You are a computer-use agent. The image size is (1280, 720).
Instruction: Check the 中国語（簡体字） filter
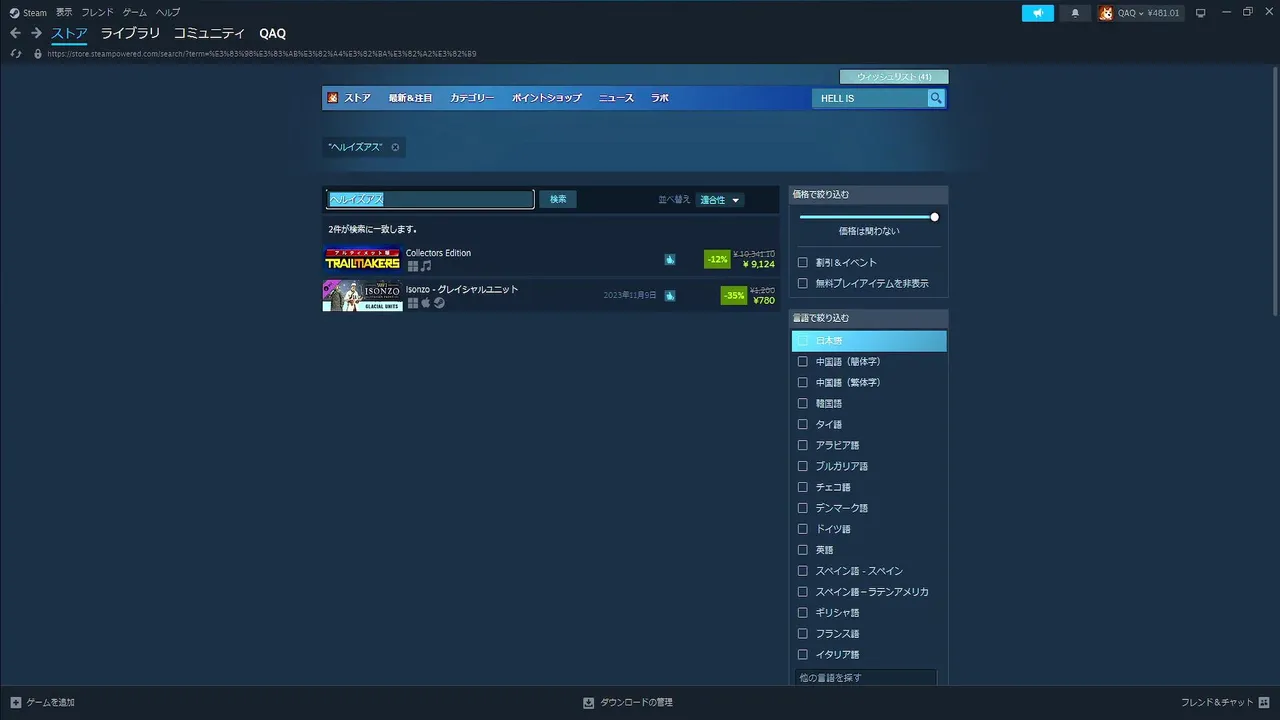[x=803, y=362]
